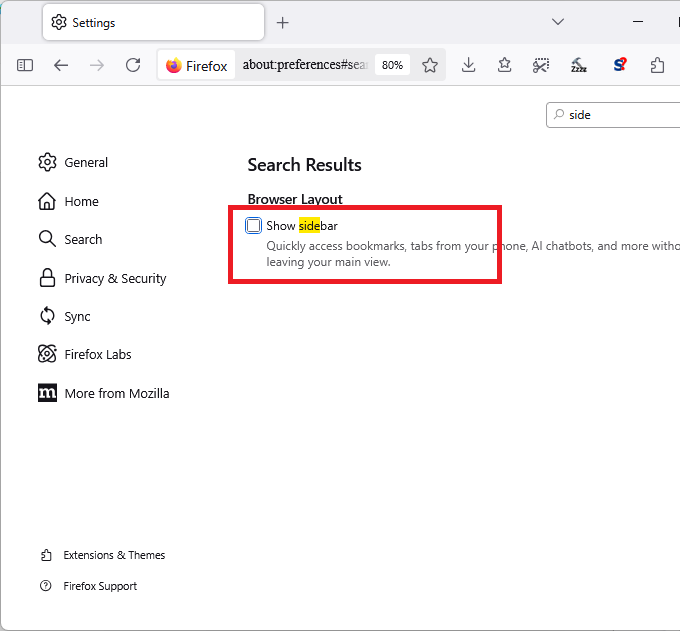680x631 pixels.
Task: Open the S extension icon
Action: click(620, 65)
